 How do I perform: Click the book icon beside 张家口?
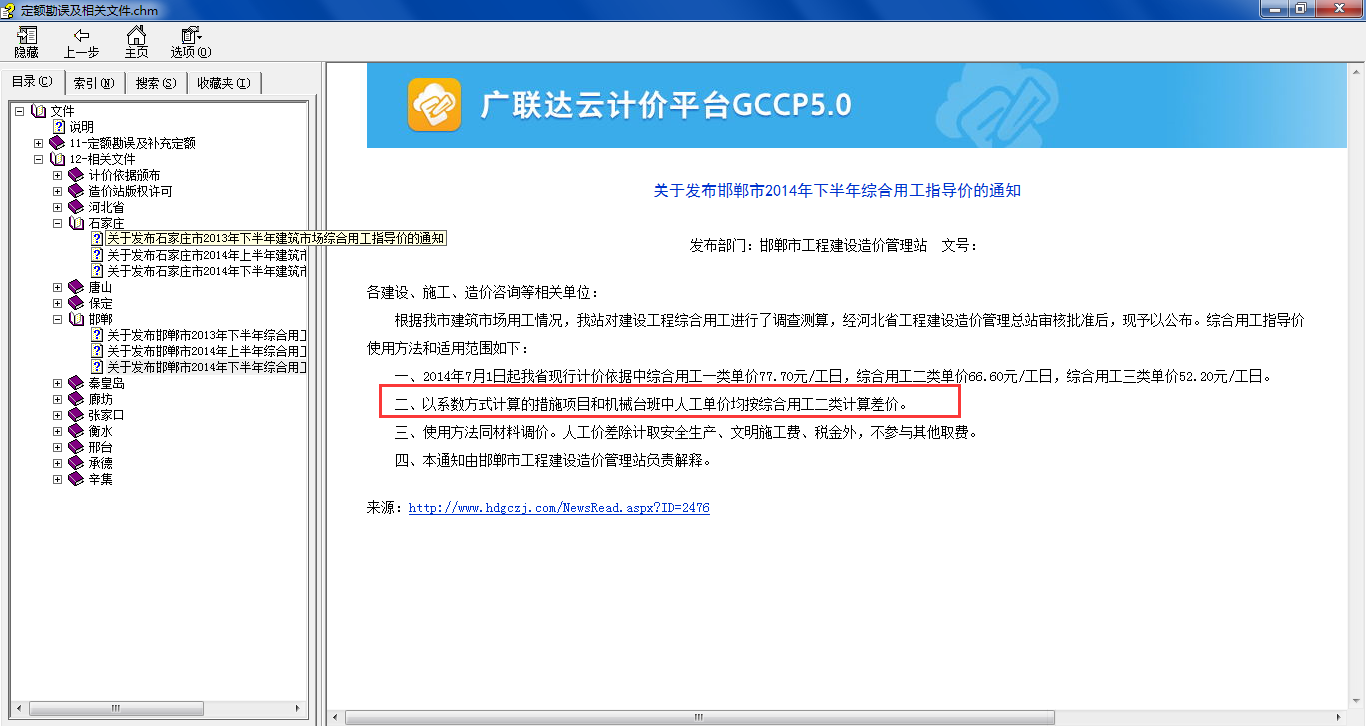[76, 415]
